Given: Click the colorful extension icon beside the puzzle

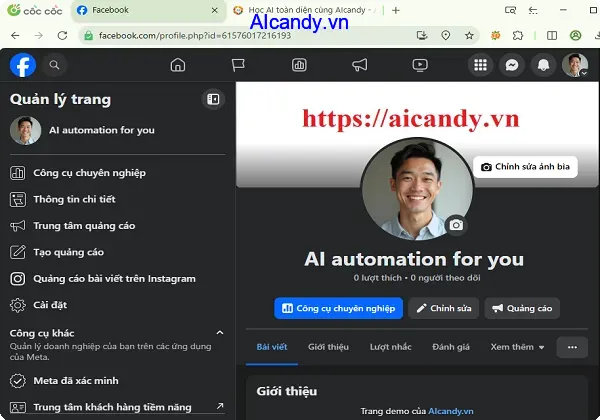Looking at the screenshot, I should click(x=496, y=36).
